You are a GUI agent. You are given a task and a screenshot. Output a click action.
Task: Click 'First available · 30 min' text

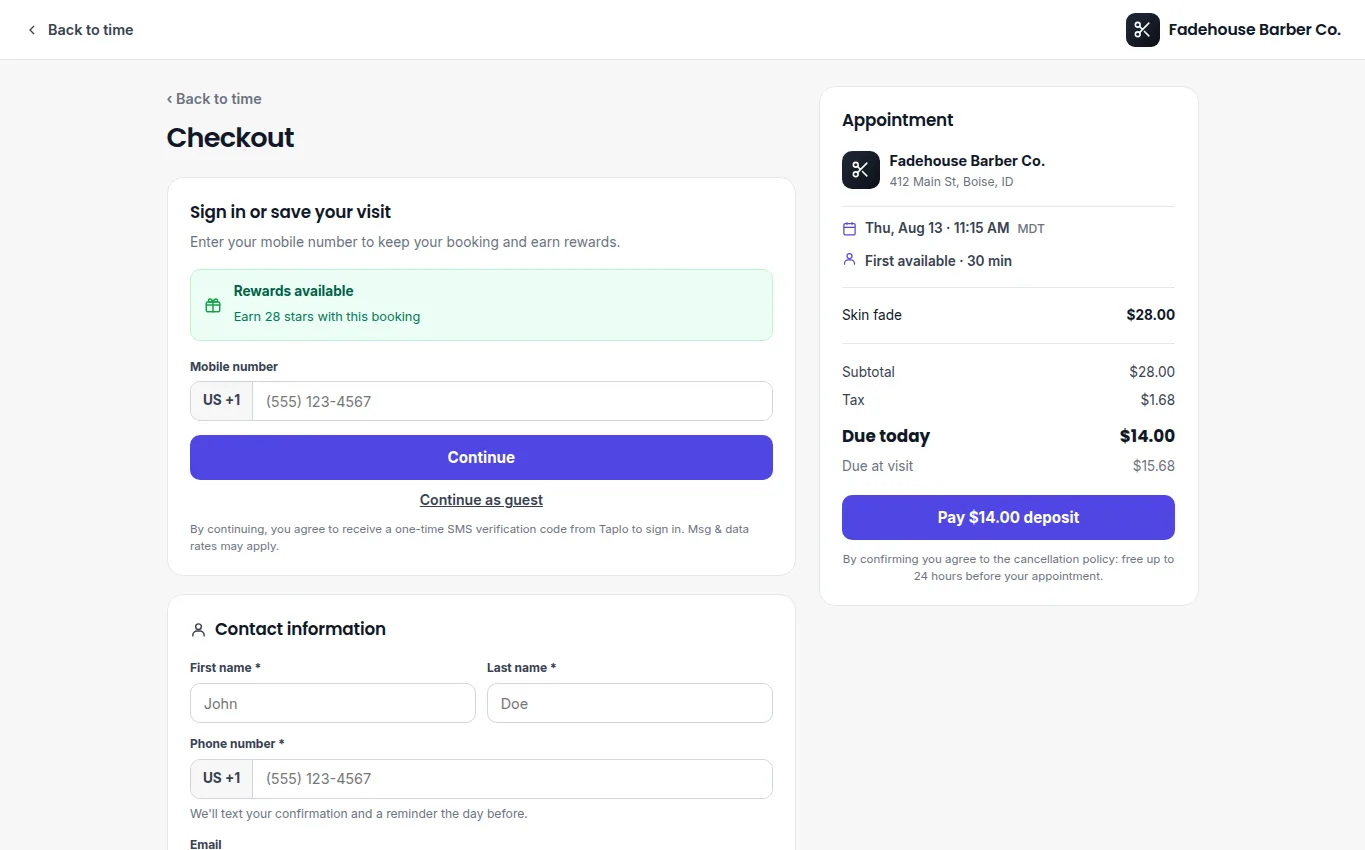coord(938,261)
